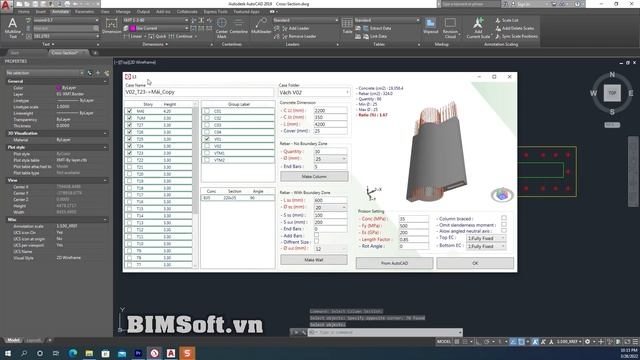
Task: Open the dimension layer Use Current dropdown
Action: pyautogui.click(x=187, y=28)
